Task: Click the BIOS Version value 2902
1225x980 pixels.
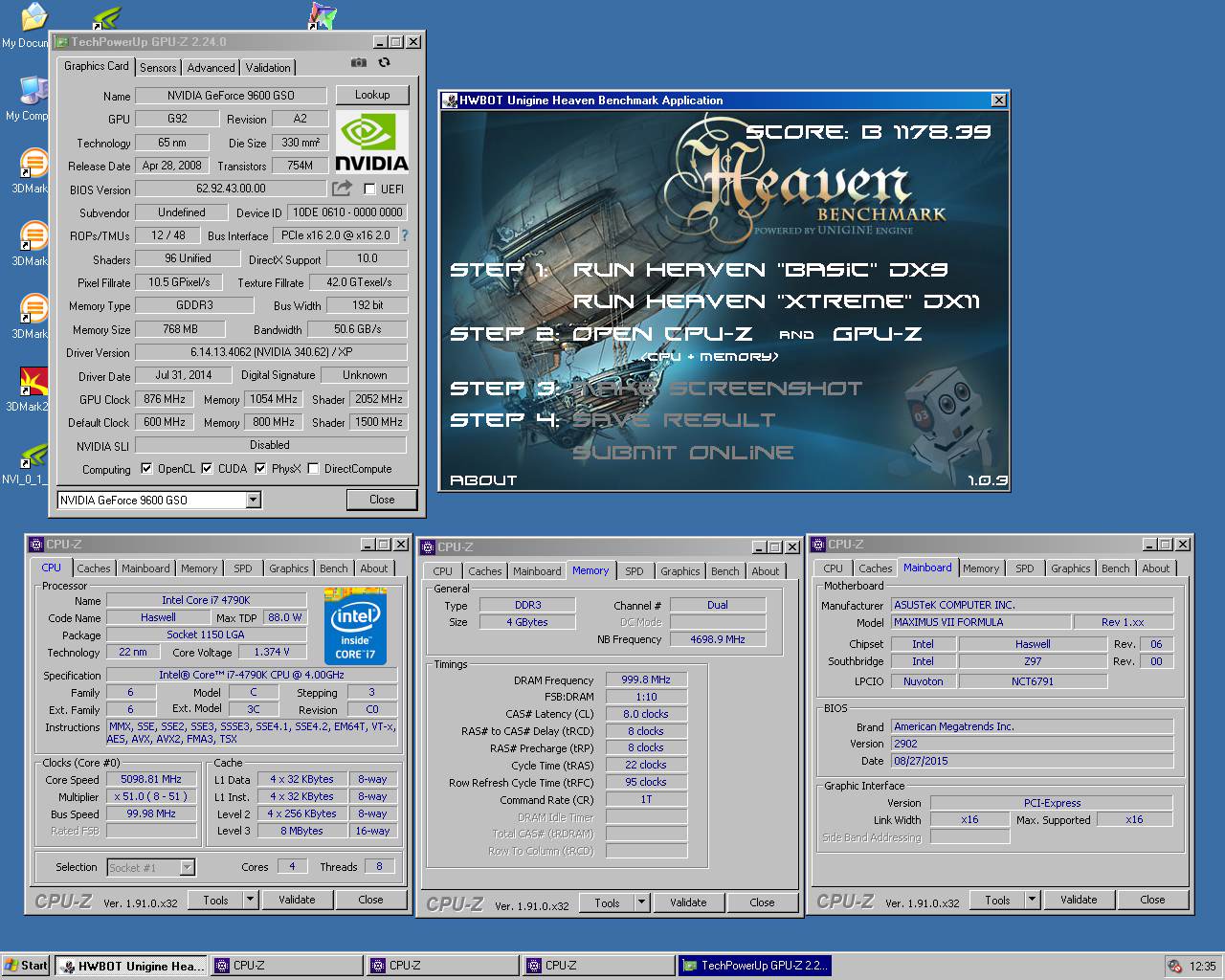Action: tap(1032, 744)
